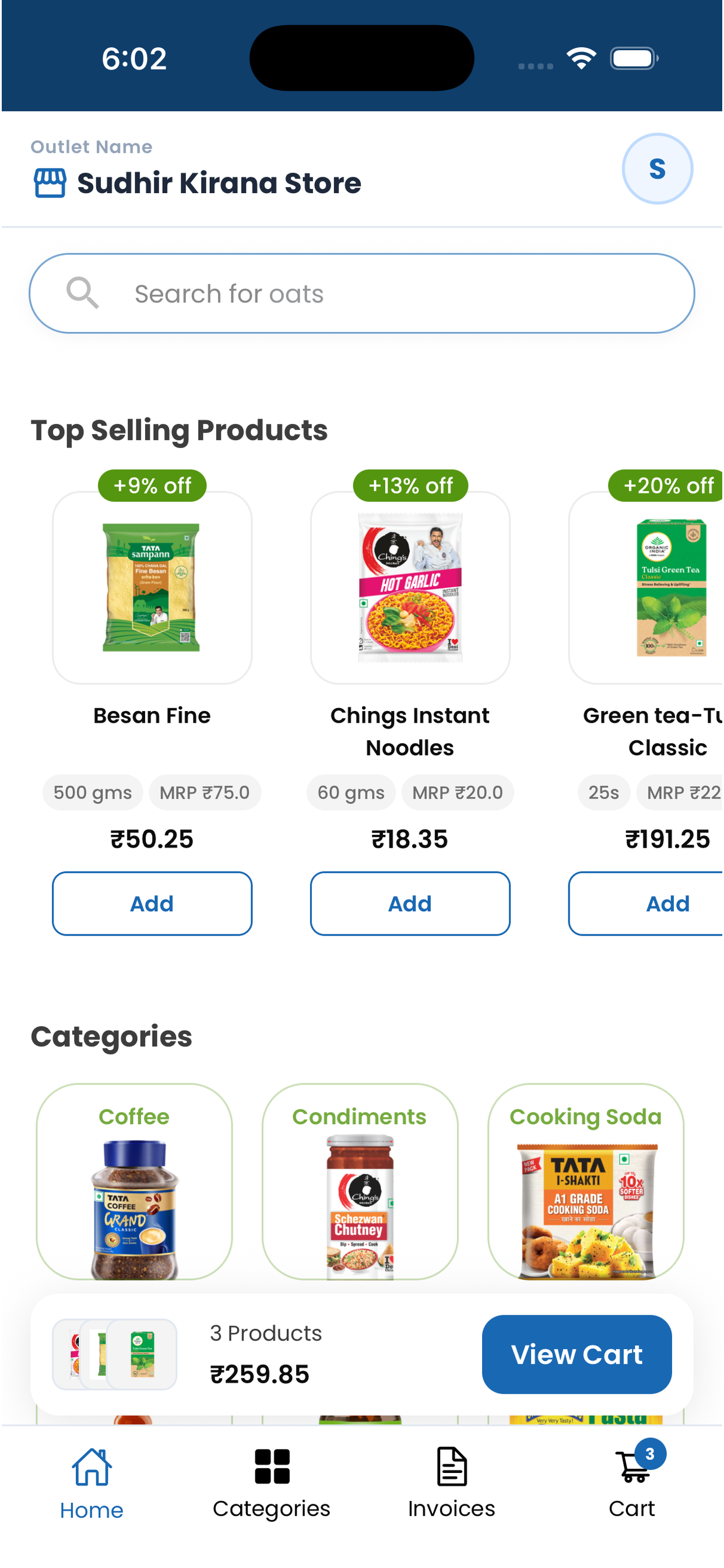Open the Coffee category card
Image resolution: width=724 pixels, height=1568 pixels.
(135, 1182)
